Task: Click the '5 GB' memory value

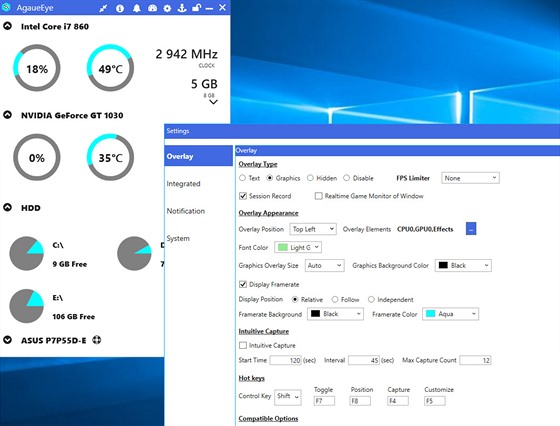Action: tap(204, 84)
